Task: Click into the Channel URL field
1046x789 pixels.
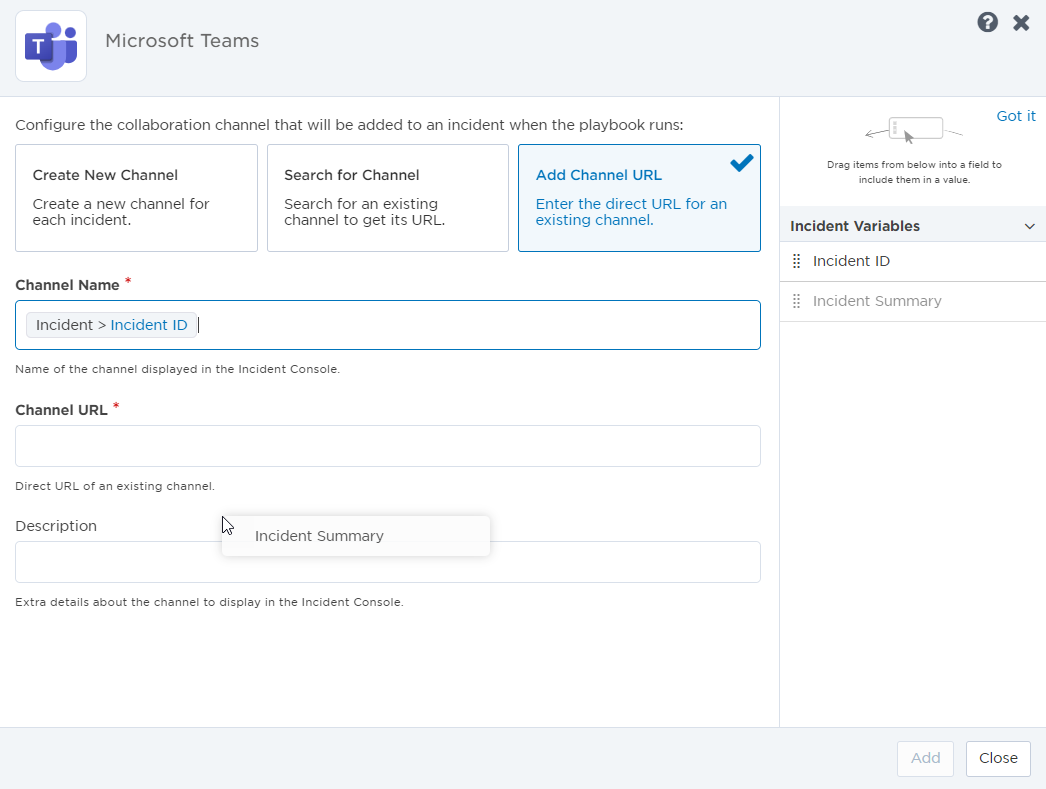Action: [388, 446]
